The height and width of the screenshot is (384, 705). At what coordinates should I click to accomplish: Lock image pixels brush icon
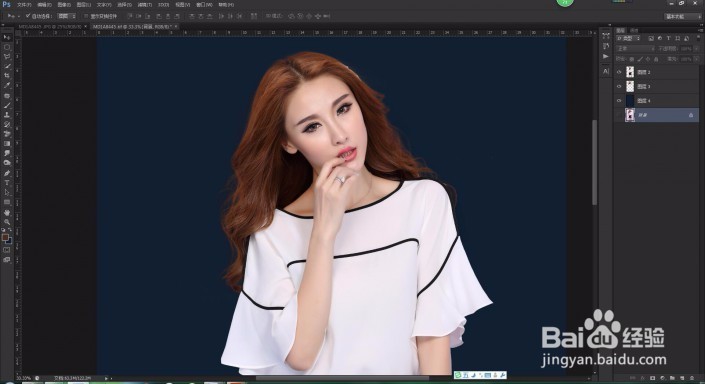(x=640, y=59)
